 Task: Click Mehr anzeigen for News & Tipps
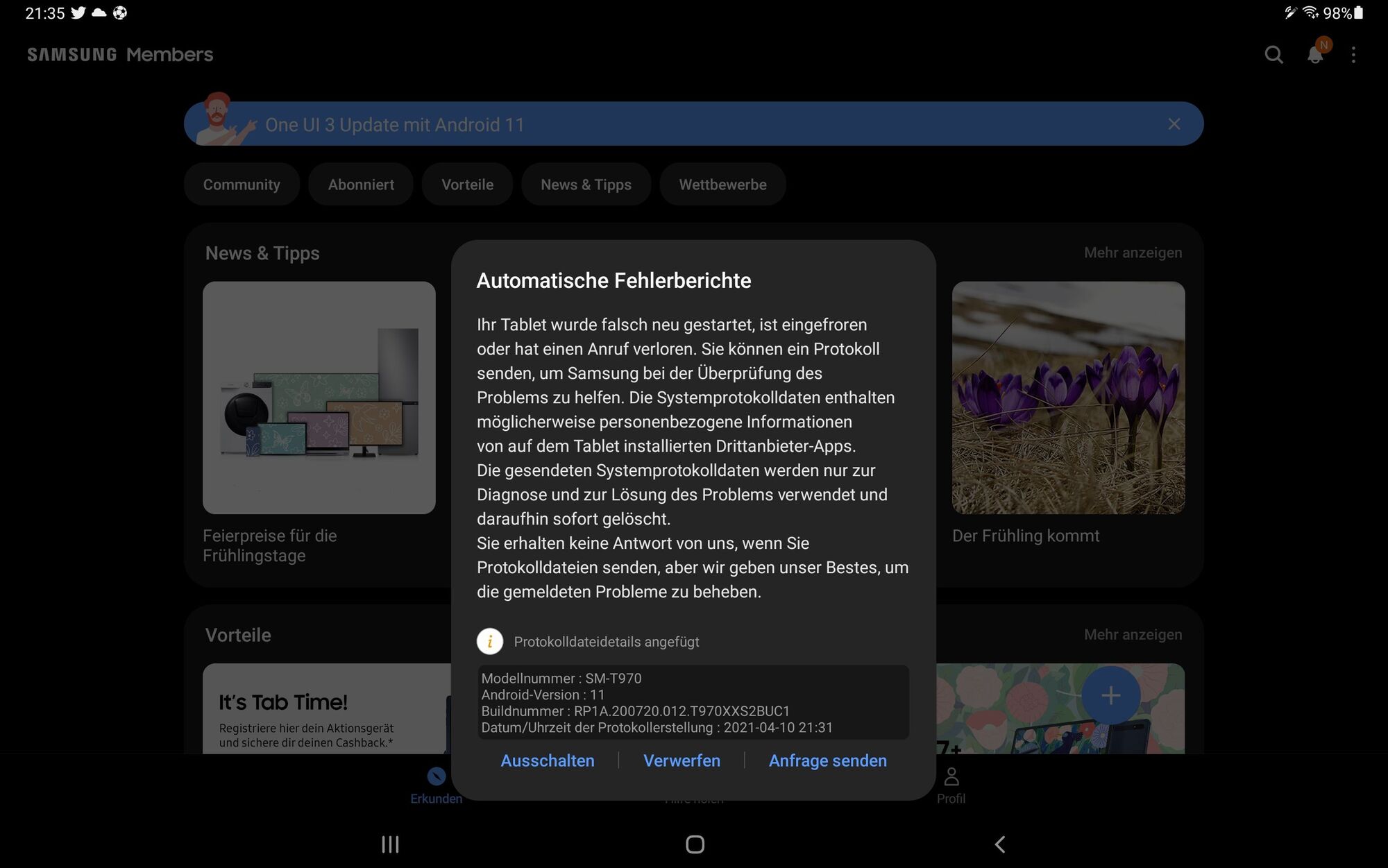1133,253
